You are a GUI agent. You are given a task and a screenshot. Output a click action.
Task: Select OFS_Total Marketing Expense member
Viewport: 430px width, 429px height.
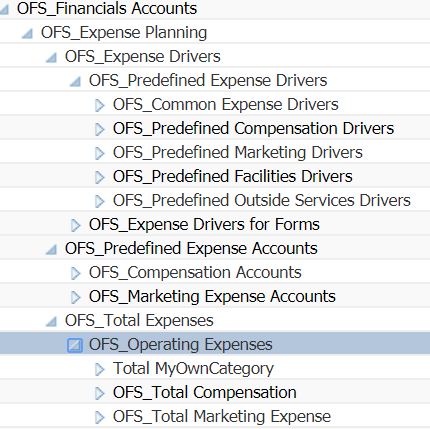[x=222, y=417]
